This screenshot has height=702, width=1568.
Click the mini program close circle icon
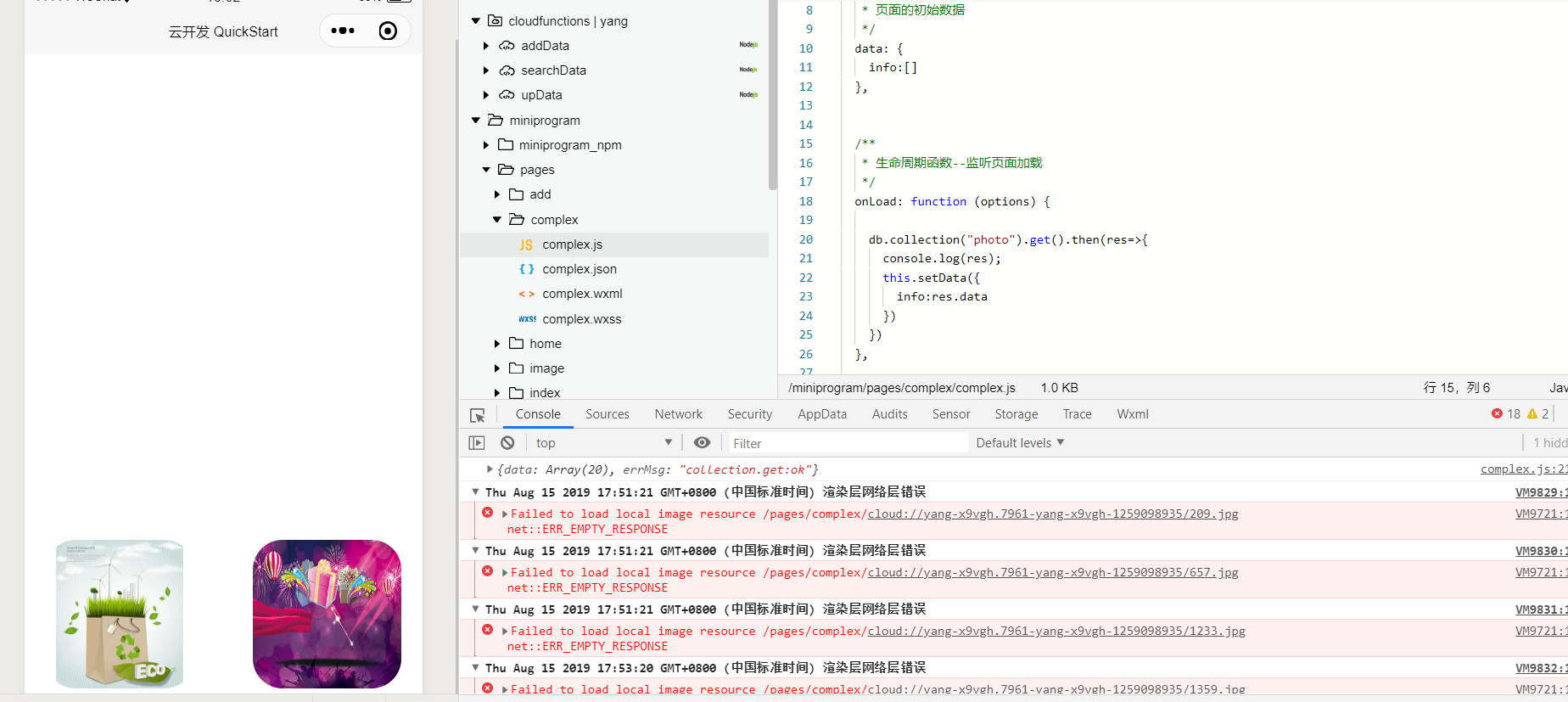click(388, 31)
